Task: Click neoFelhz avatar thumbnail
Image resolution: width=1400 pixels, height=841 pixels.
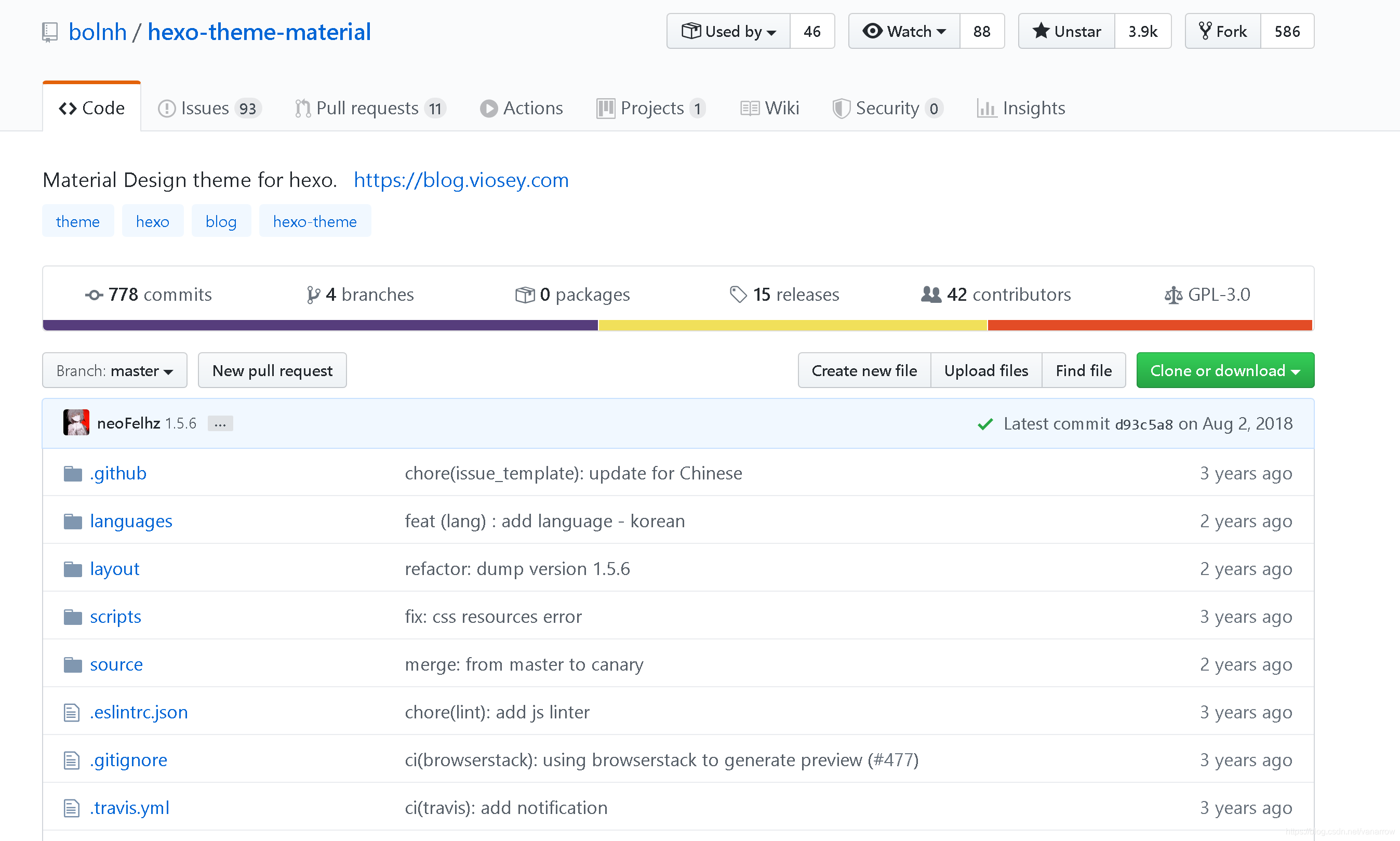Action: click(76, 423)
